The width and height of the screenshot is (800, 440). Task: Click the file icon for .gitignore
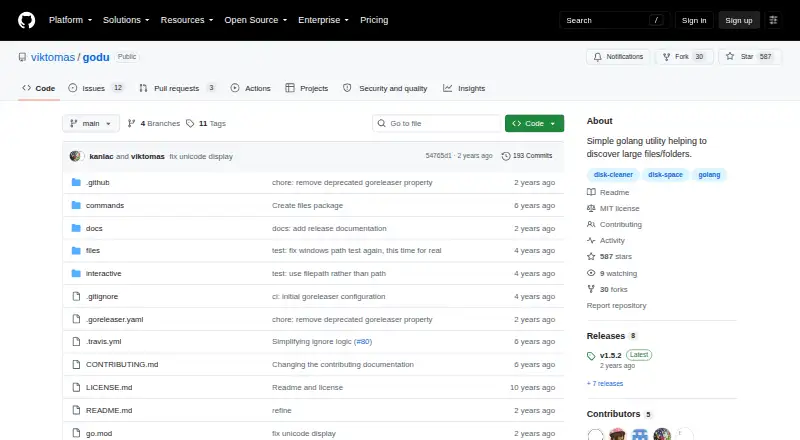pyautogui.click(x=76, y=297)
